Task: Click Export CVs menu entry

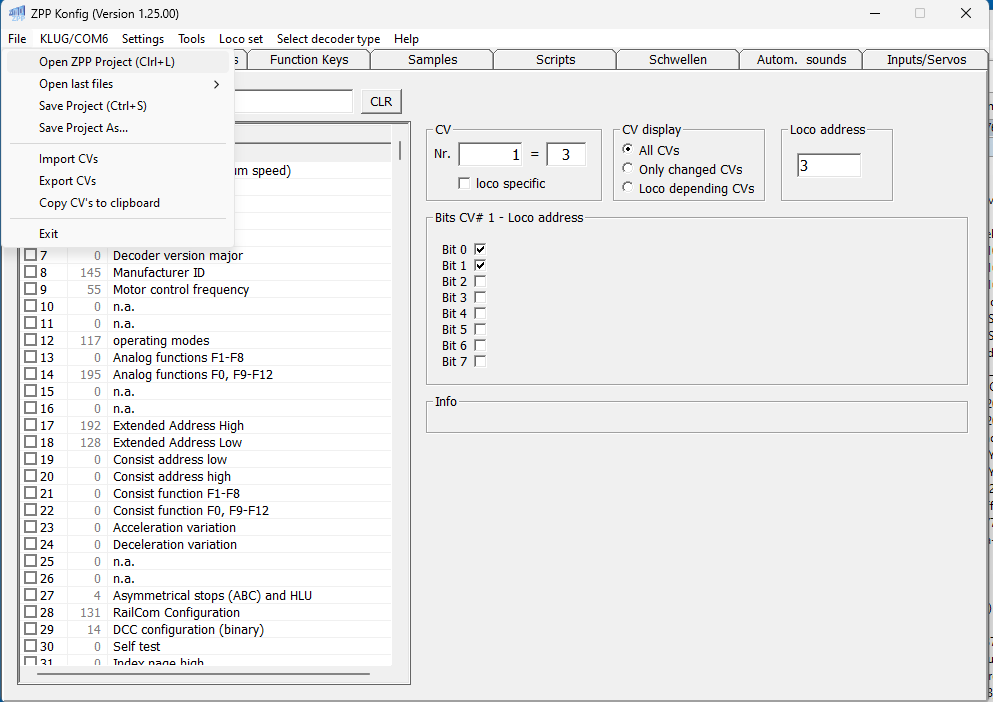Action: pyautogui.click(x=67, y=181)
